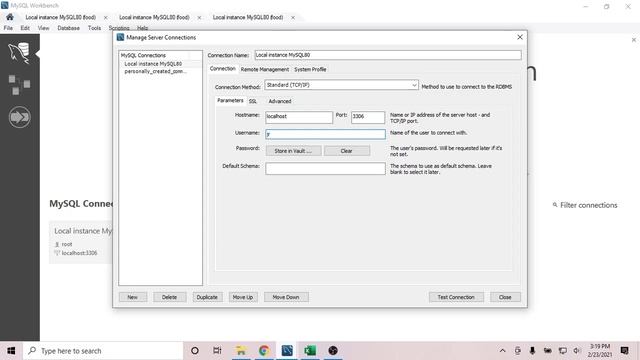Show hidden tray icons chevron
This screenshot has width=640, height=360.
coord(502,351)
